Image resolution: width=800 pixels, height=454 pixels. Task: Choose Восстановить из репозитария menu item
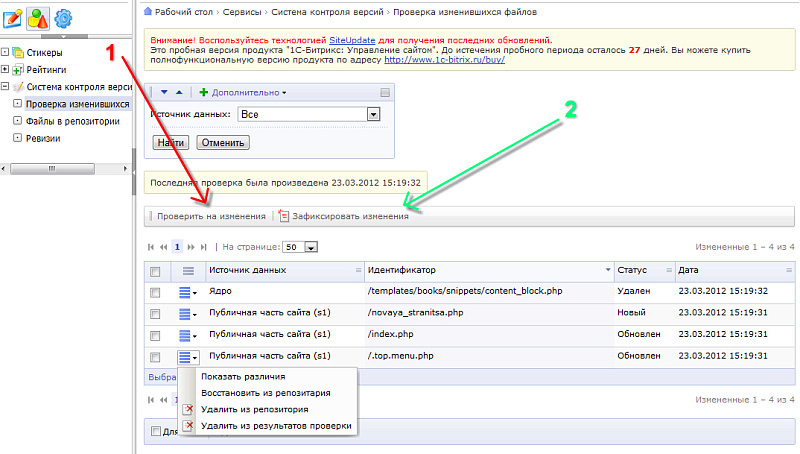click(266, 393)
